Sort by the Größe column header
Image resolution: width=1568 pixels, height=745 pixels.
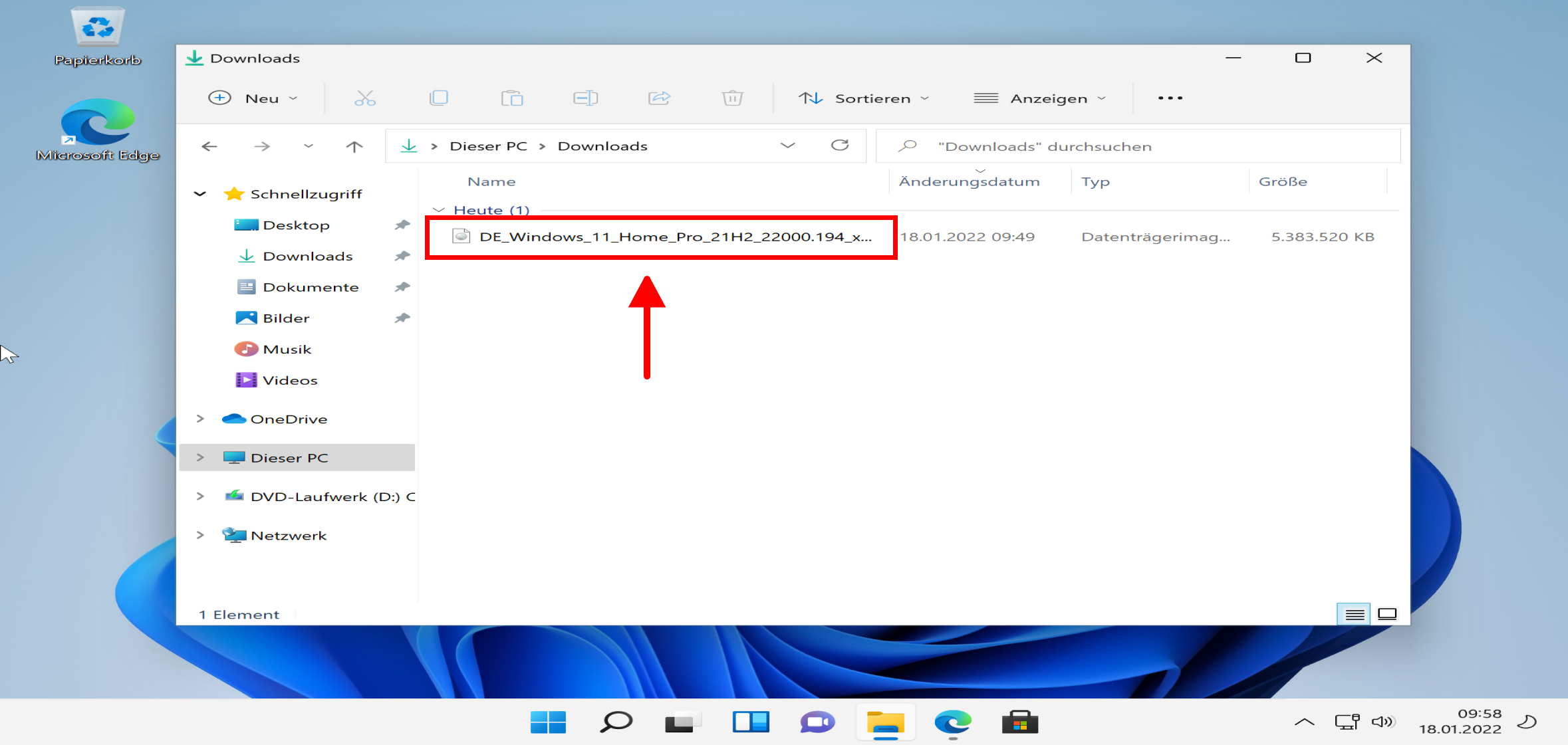[x=1283, y=181]
